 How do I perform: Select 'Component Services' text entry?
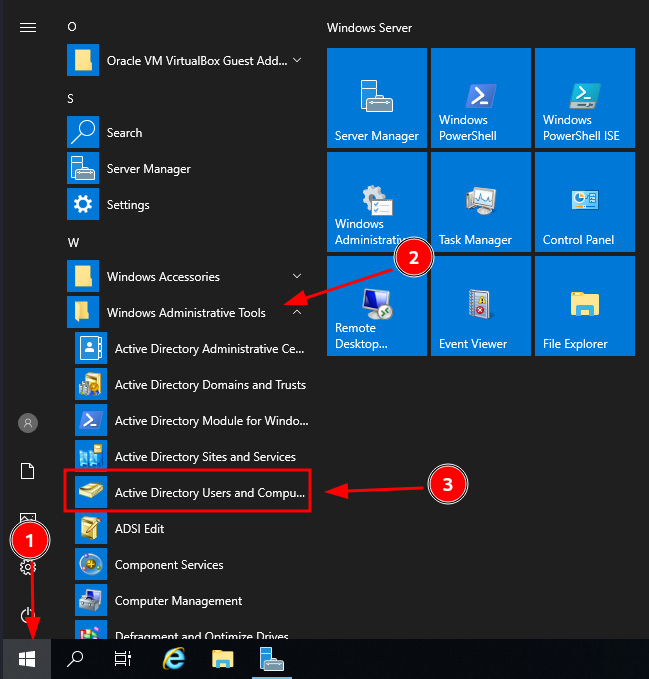pos(169,565)
